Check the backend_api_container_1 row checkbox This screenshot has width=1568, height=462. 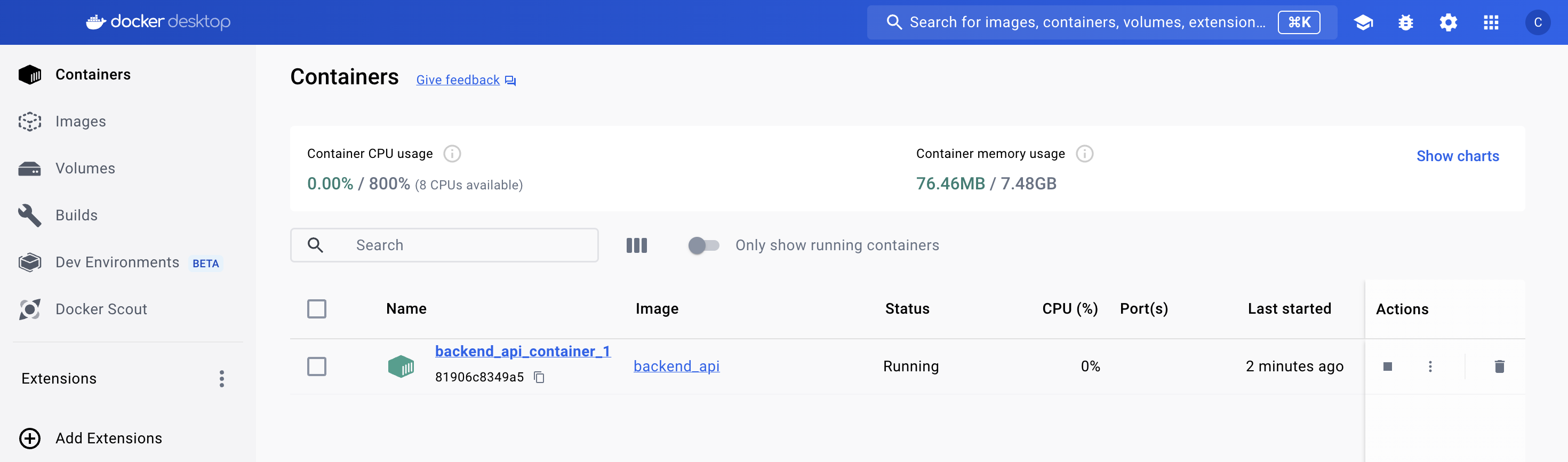[x=316, y=367]
